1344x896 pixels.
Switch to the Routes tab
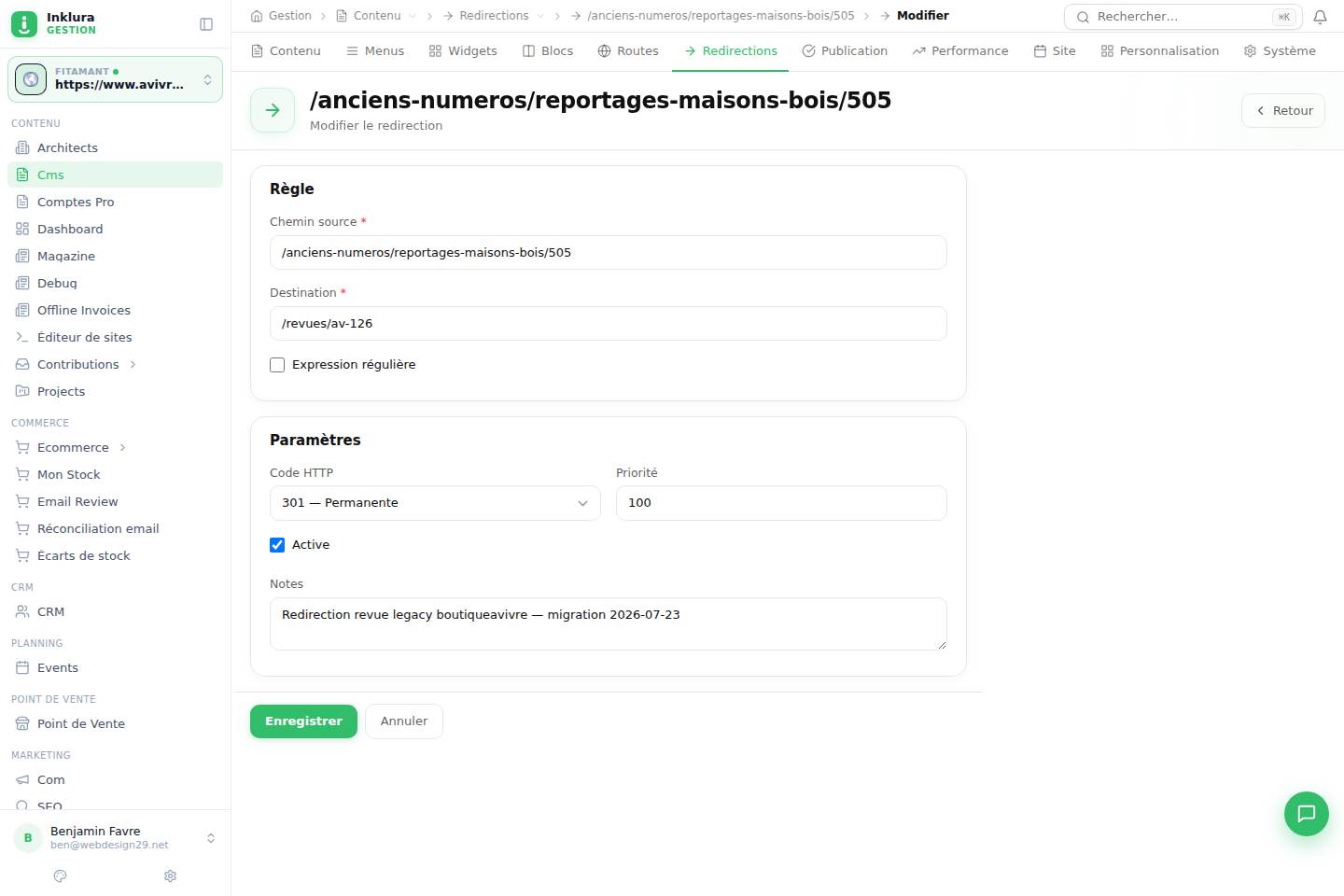point(628,51)
